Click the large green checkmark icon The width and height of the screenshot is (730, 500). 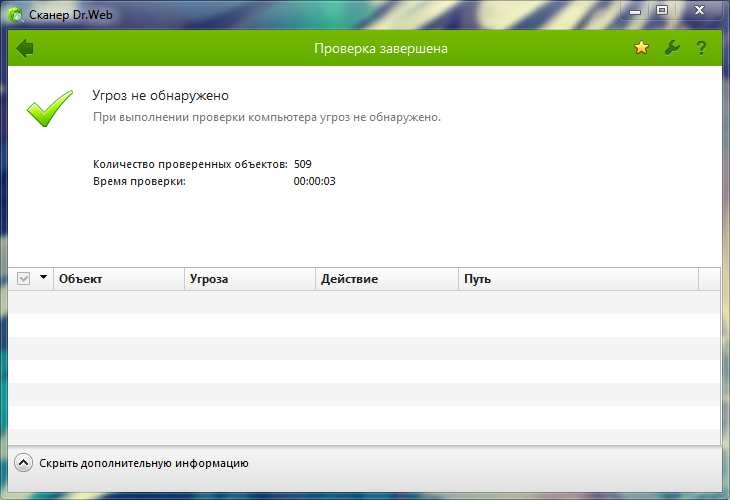50,108
